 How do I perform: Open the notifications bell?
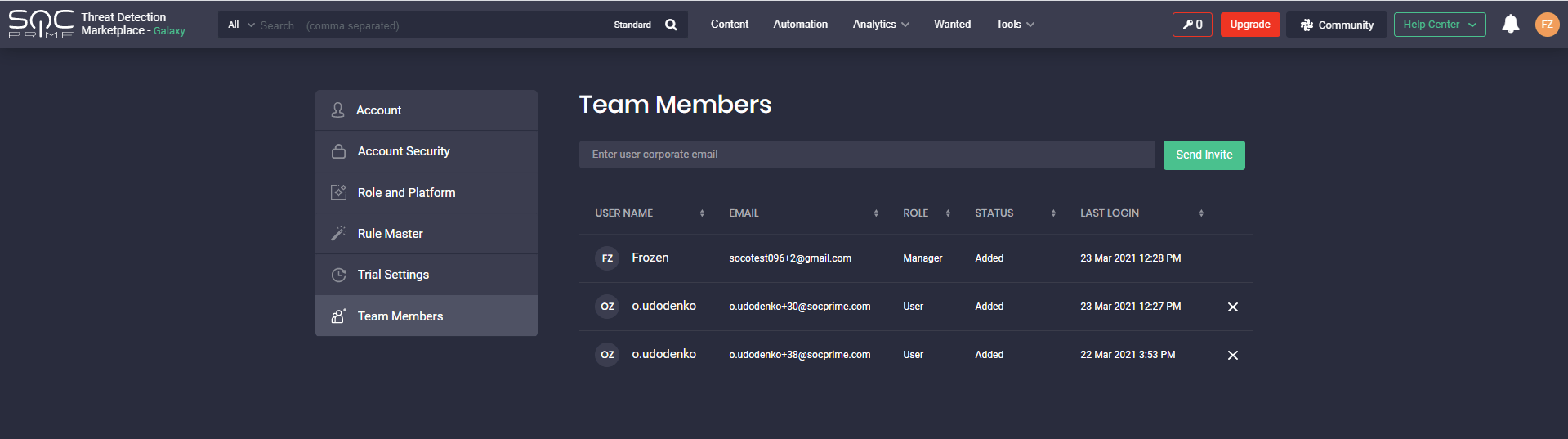1510,25
